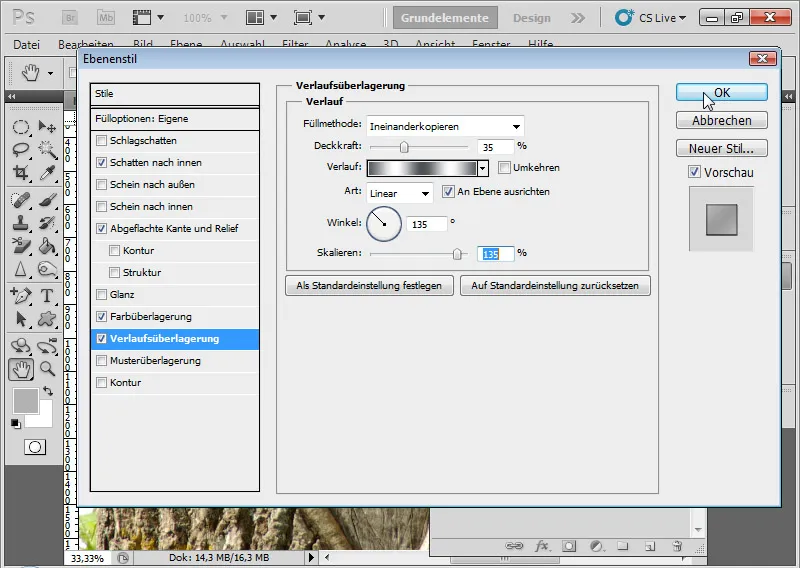Select the Crop tool
800x568 pixels.
(20, 172)
